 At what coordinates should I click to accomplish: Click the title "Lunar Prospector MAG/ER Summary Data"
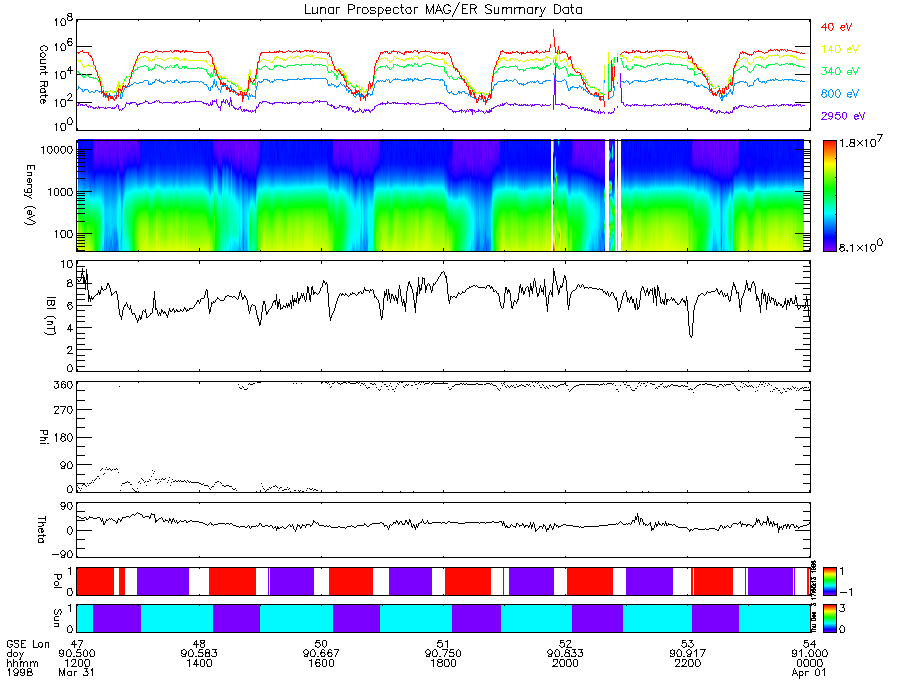click(443, 9)
